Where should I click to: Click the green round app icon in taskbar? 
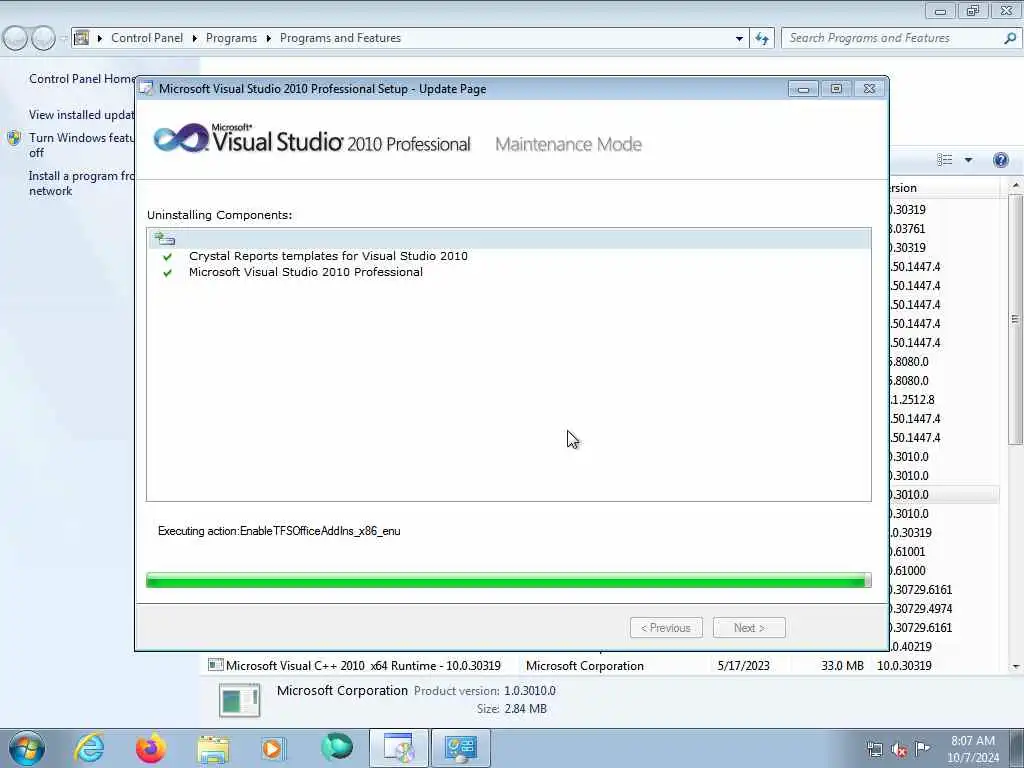[x=337, y=748]
